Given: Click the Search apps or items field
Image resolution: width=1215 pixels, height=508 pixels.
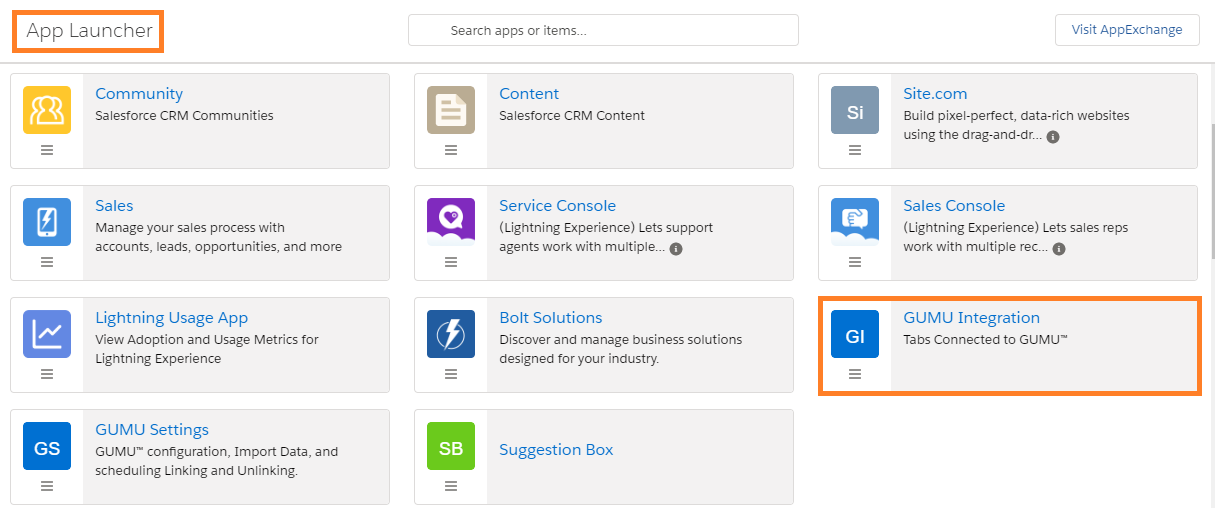Looking at the screenshot, I should (603, 30).
